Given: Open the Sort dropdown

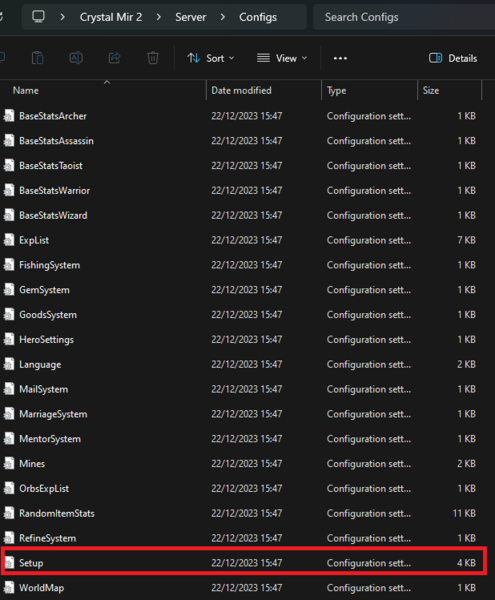Looking at the screenshot, I should point(210,58).
